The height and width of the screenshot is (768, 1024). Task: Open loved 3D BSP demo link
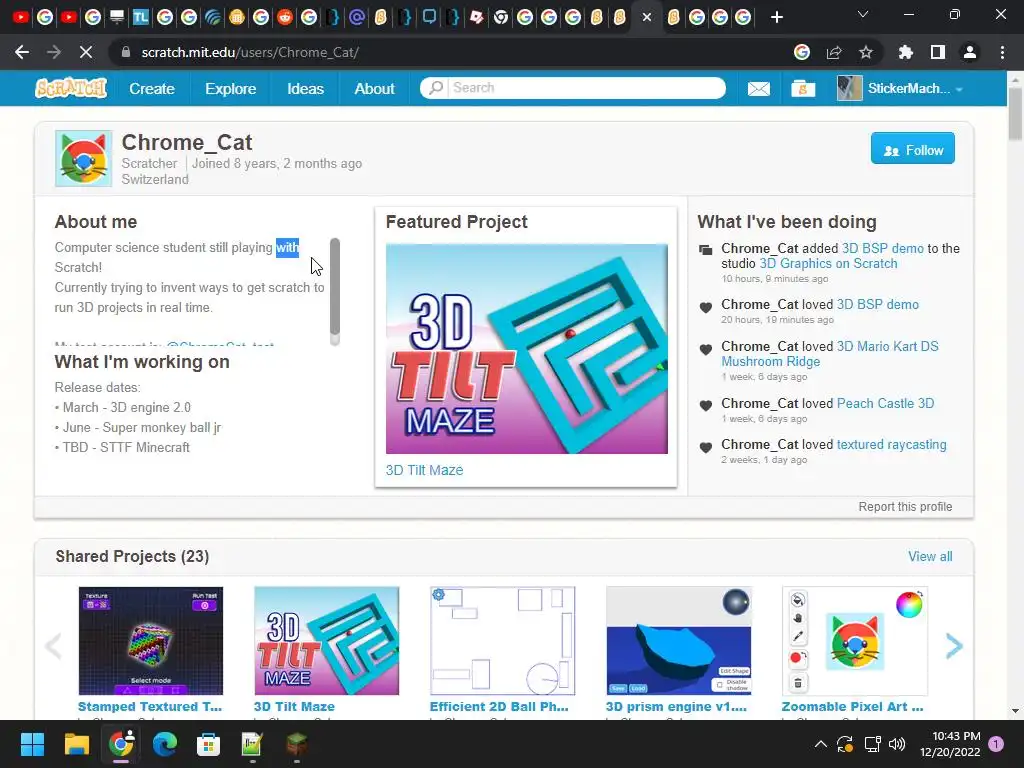(878, 304)
